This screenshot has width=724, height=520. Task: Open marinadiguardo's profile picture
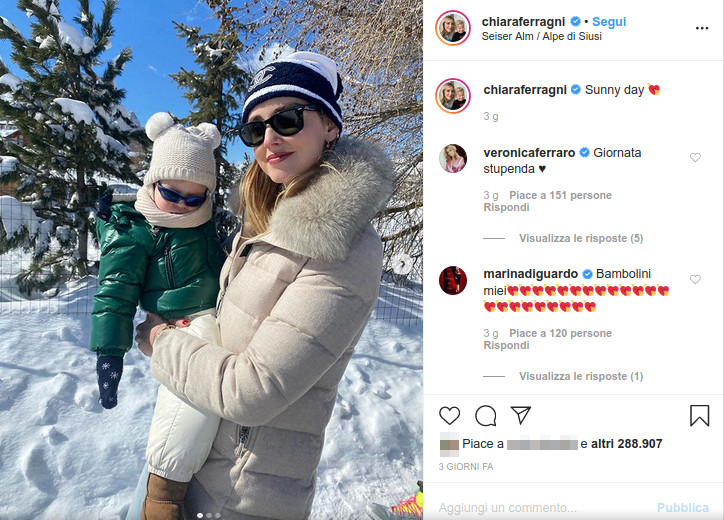point(453,280)
